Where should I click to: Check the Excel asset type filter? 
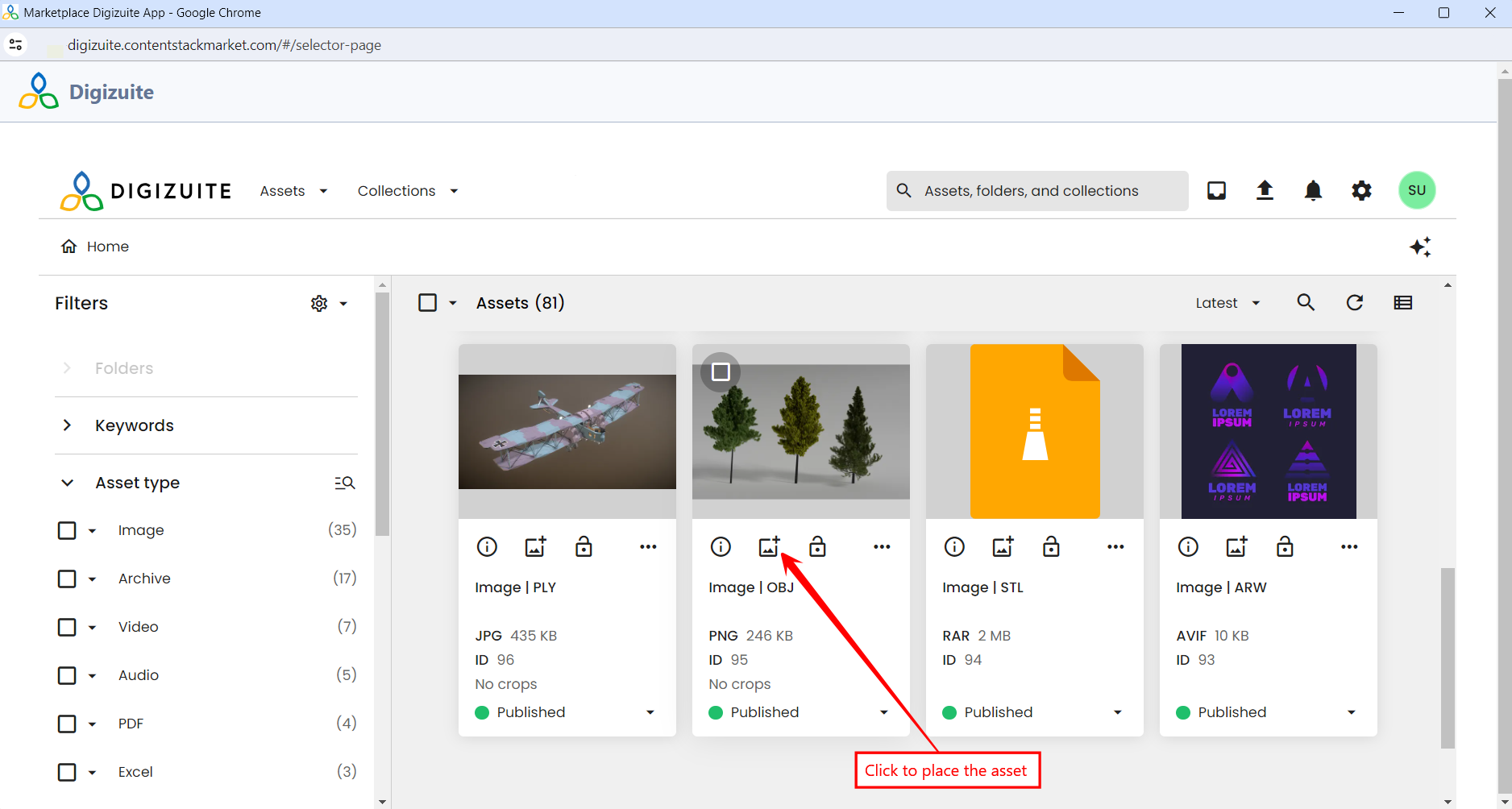[67, 772]
